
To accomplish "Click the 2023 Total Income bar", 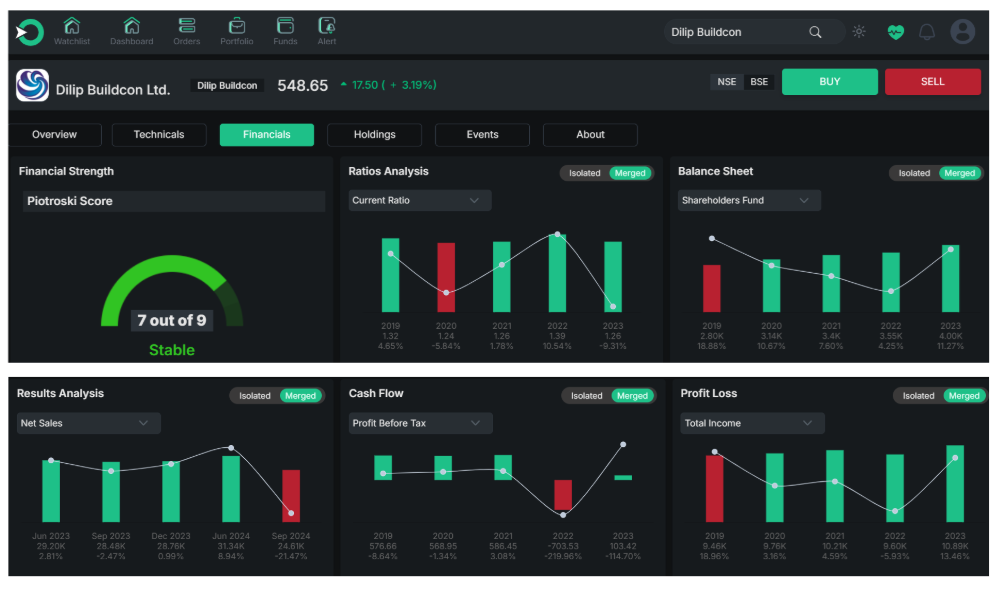I will 955,484.
